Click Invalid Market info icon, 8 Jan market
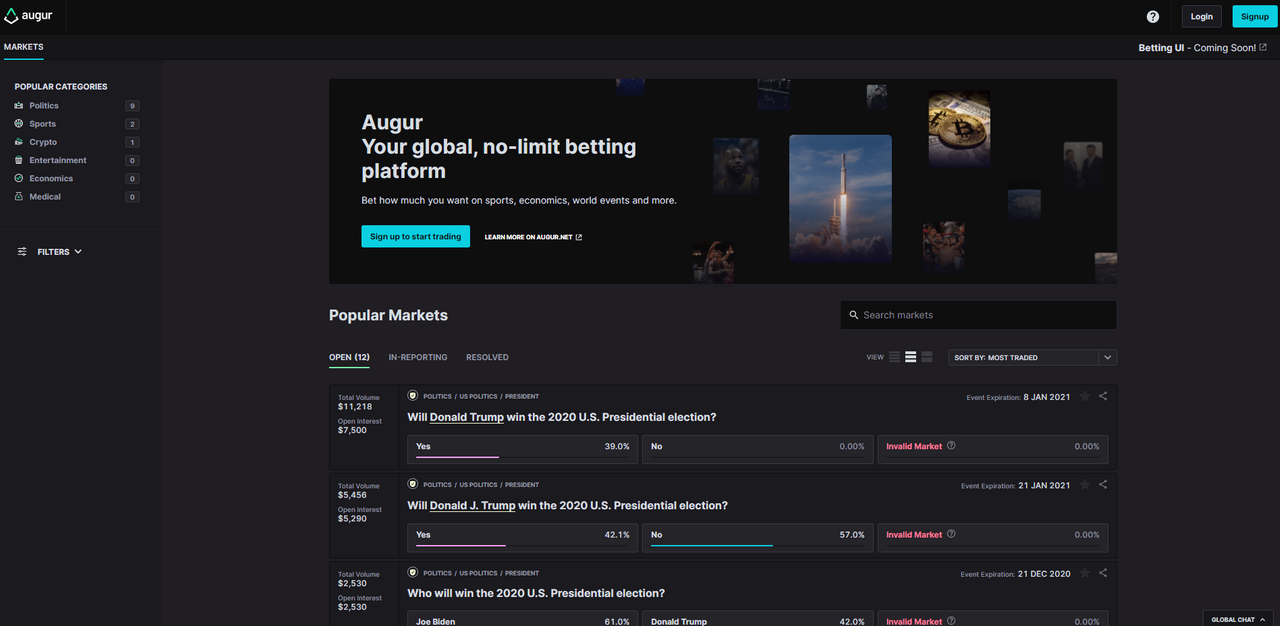Viewport: 1280px width, 626px height. (x=951, y=446)
